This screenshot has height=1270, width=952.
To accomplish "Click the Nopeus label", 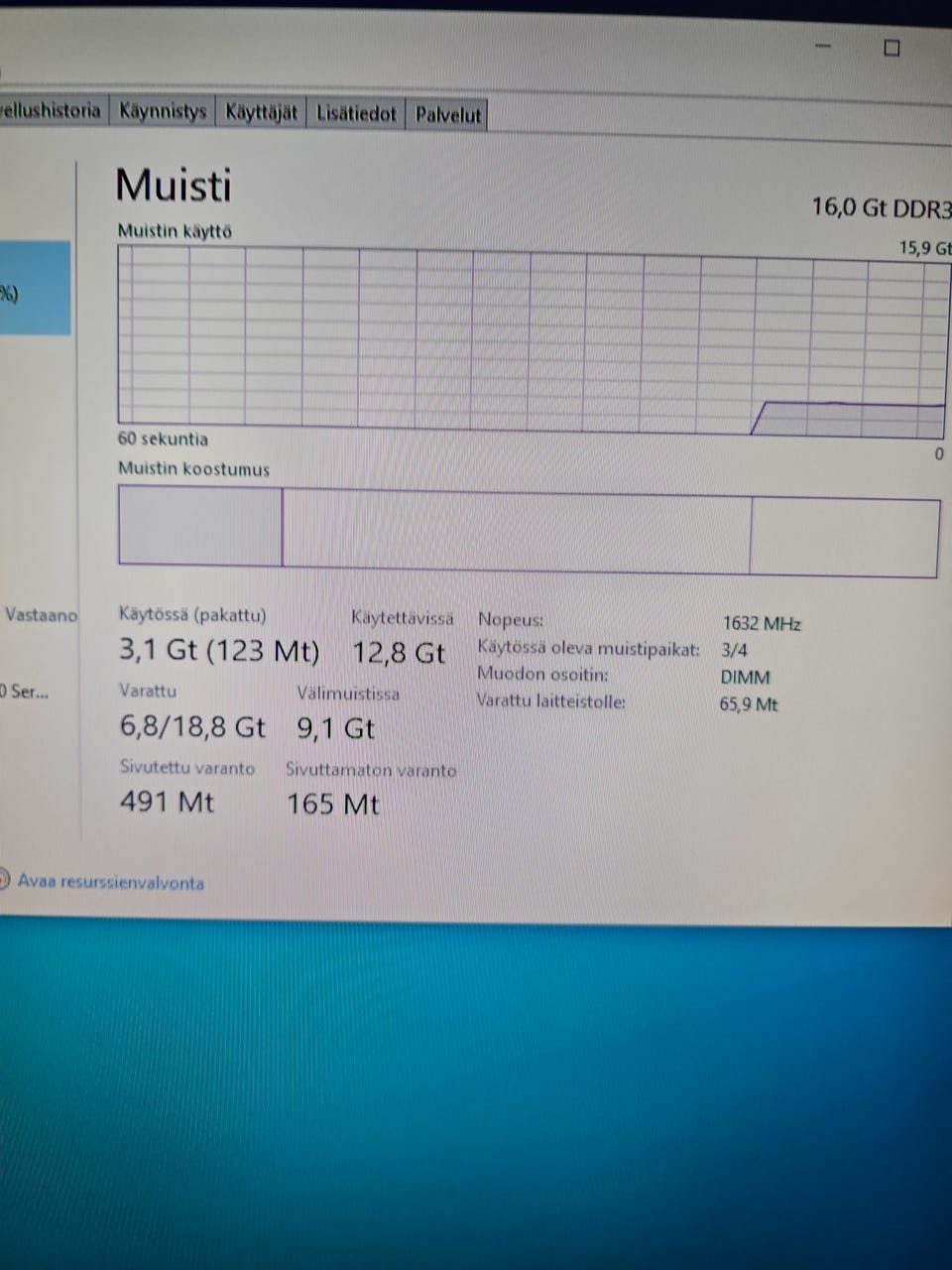I will pos(511,620).
